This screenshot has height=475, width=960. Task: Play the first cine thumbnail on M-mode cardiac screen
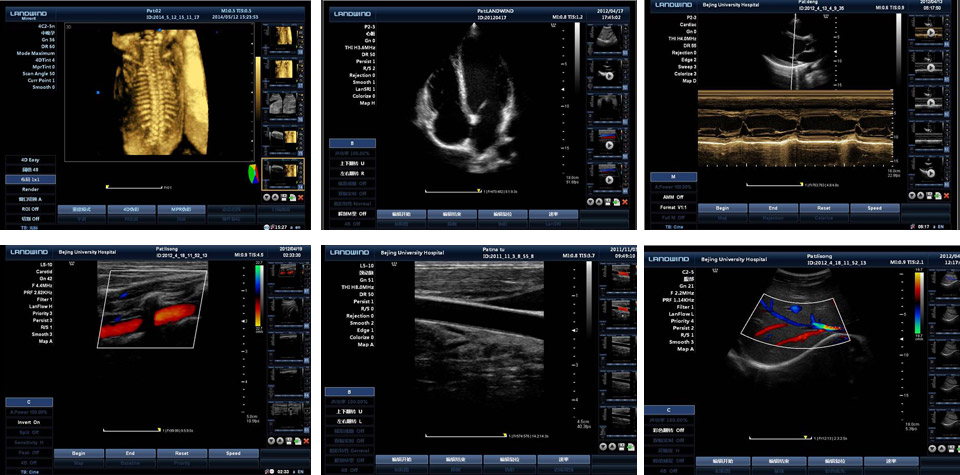[930, 33]
